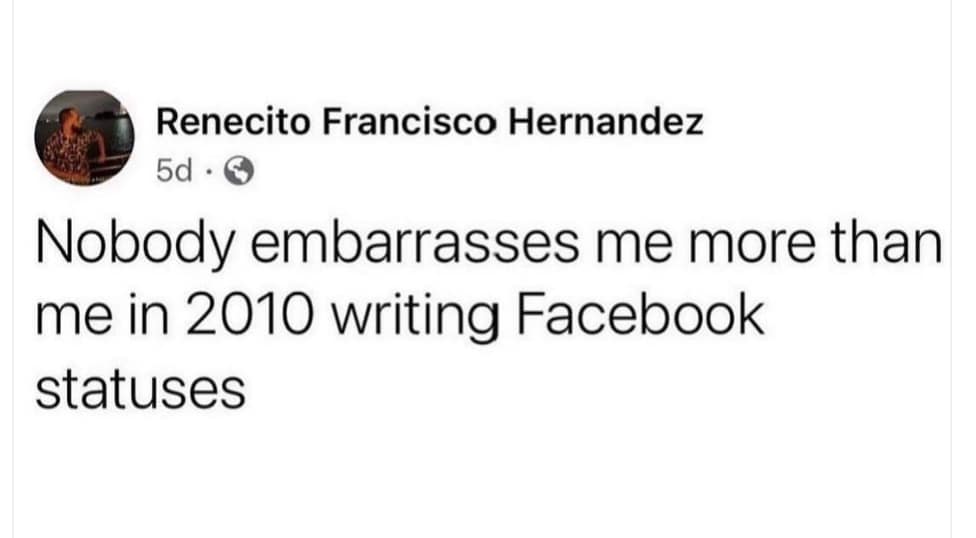Click "Renecito" in the author name
Image resolution: width=976 pixels, height=538 pixels.
pos(228,124)
